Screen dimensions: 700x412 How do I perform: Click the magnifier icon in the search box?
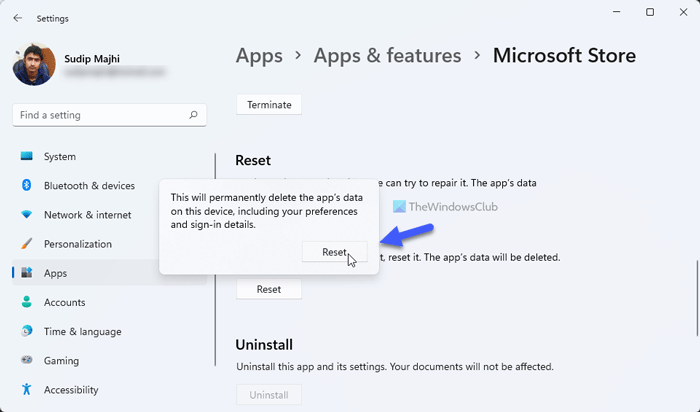pyautogui.click(x=193, y=115)
